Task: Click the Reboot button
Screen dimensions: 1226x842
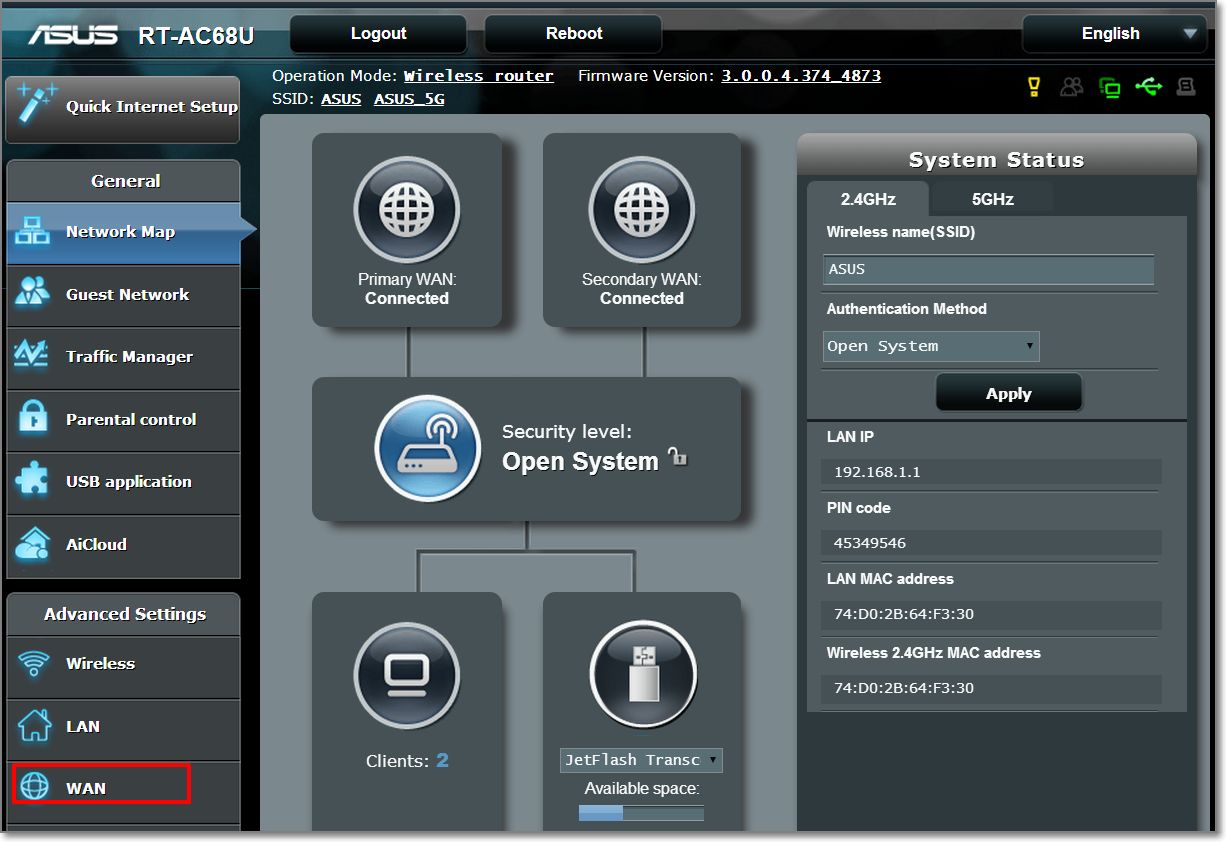Action: [573, 34]
